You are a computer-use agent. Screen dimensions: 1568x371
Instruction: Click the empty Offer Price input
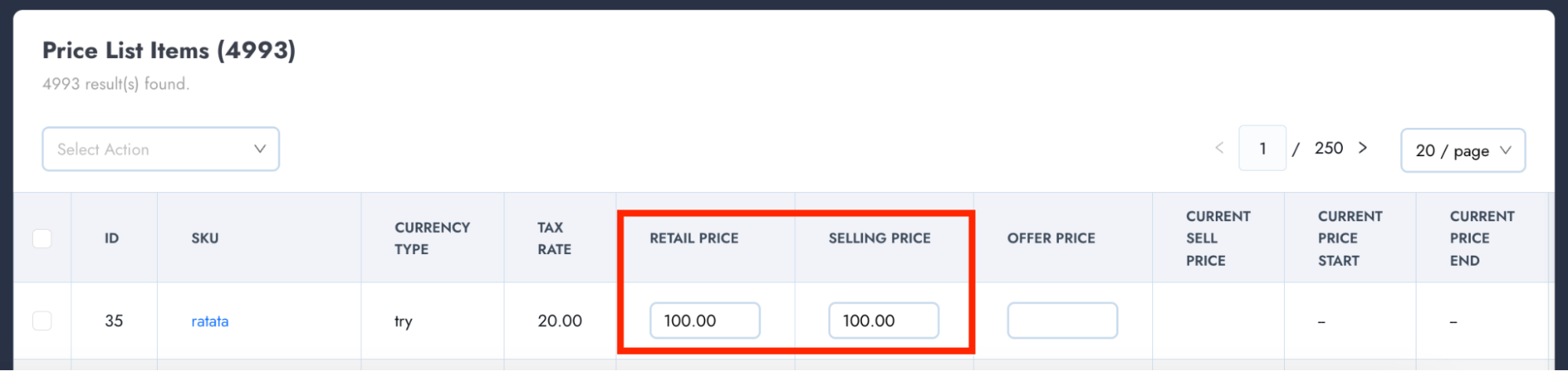click(1062, 321)
